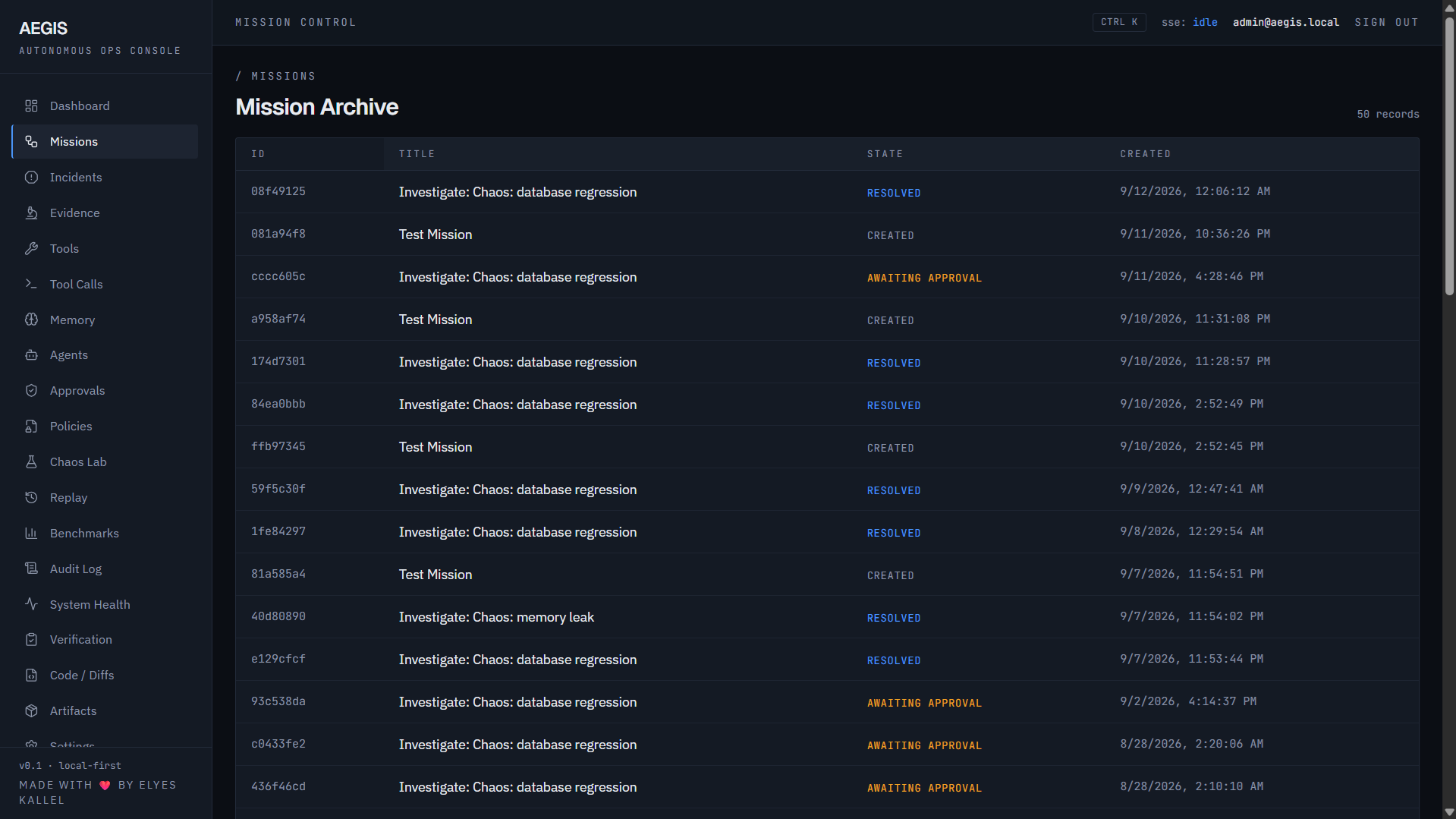
Task: Select the Audit Log scroll icon
Action: [31, 569]
